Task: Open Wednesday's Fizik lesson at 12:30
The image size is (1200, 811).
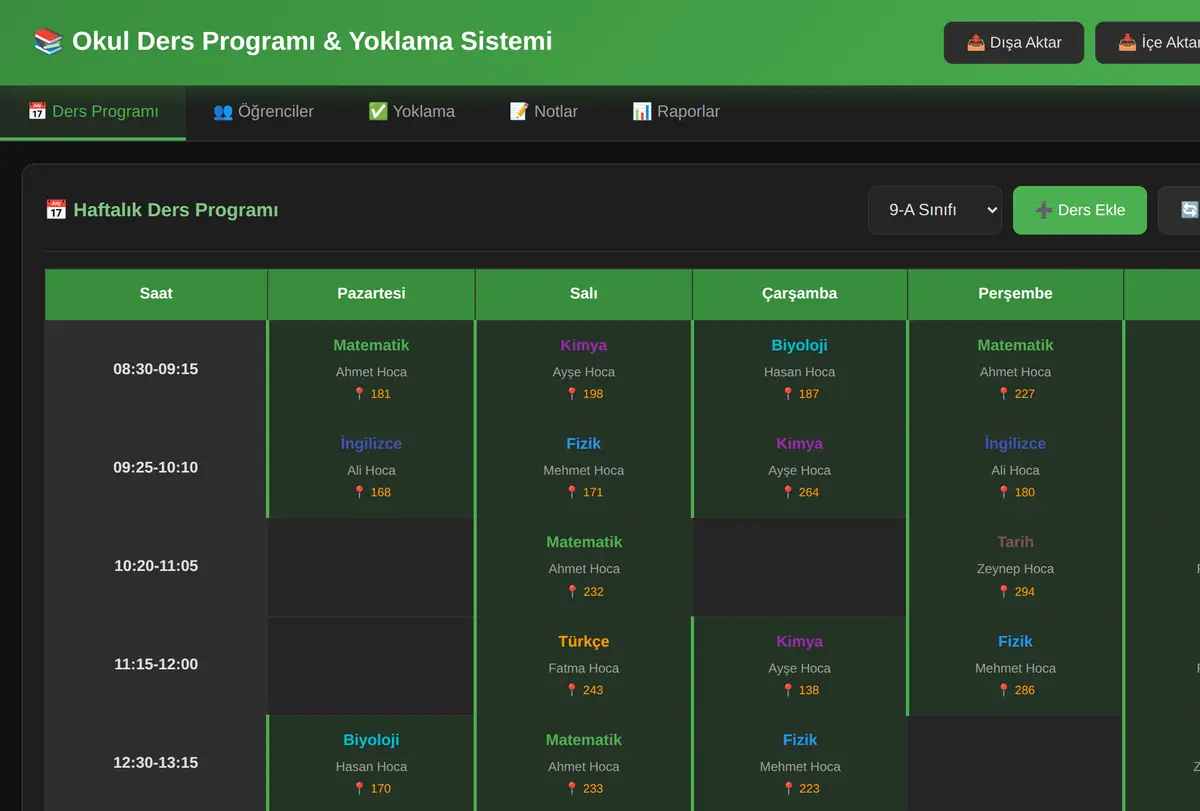Action: [800, 763]
